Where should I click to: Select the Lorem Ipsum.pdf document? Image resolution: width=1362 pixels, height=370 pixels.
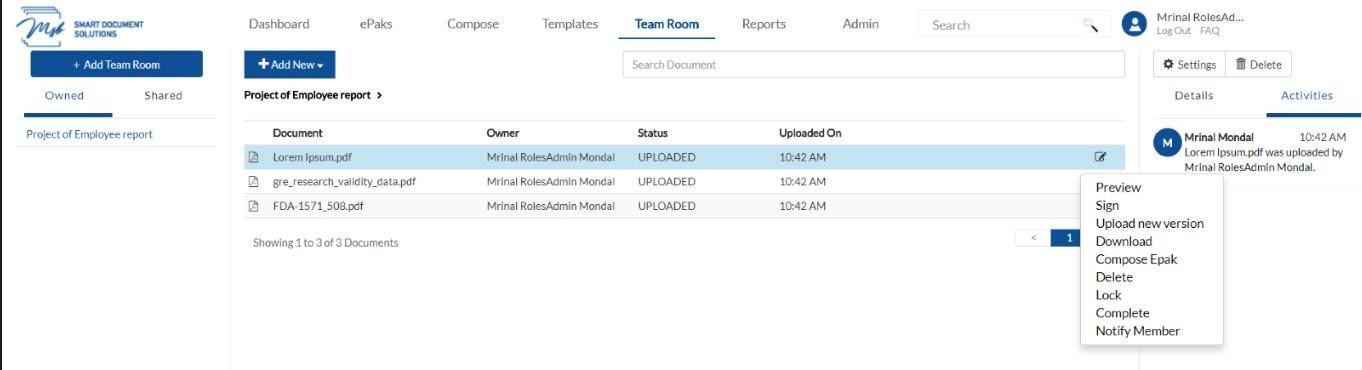pyautogui.click(x=312, y=157)
